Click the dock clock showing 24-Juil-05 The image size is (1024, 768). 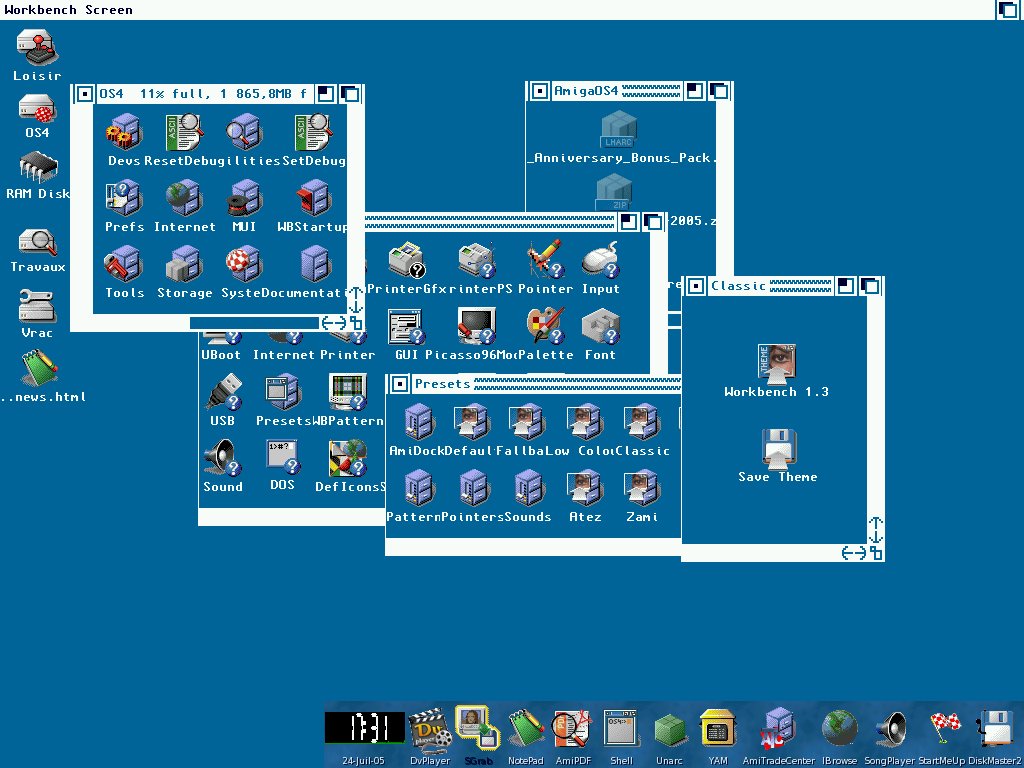pyautogui.click(x=364, y=728)
